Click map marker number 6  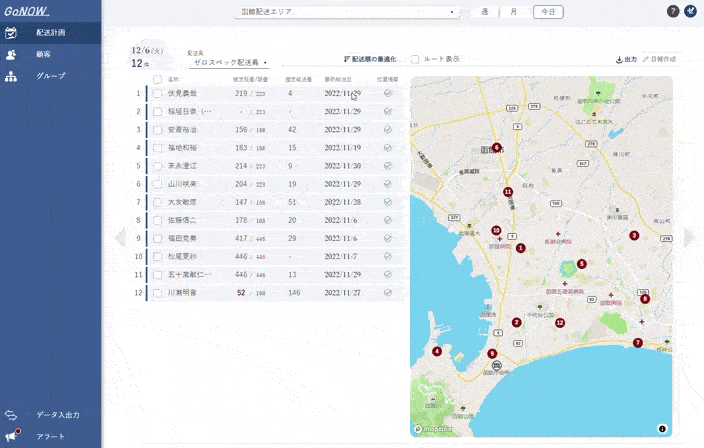pyautogui.click(x=496, y=147)
